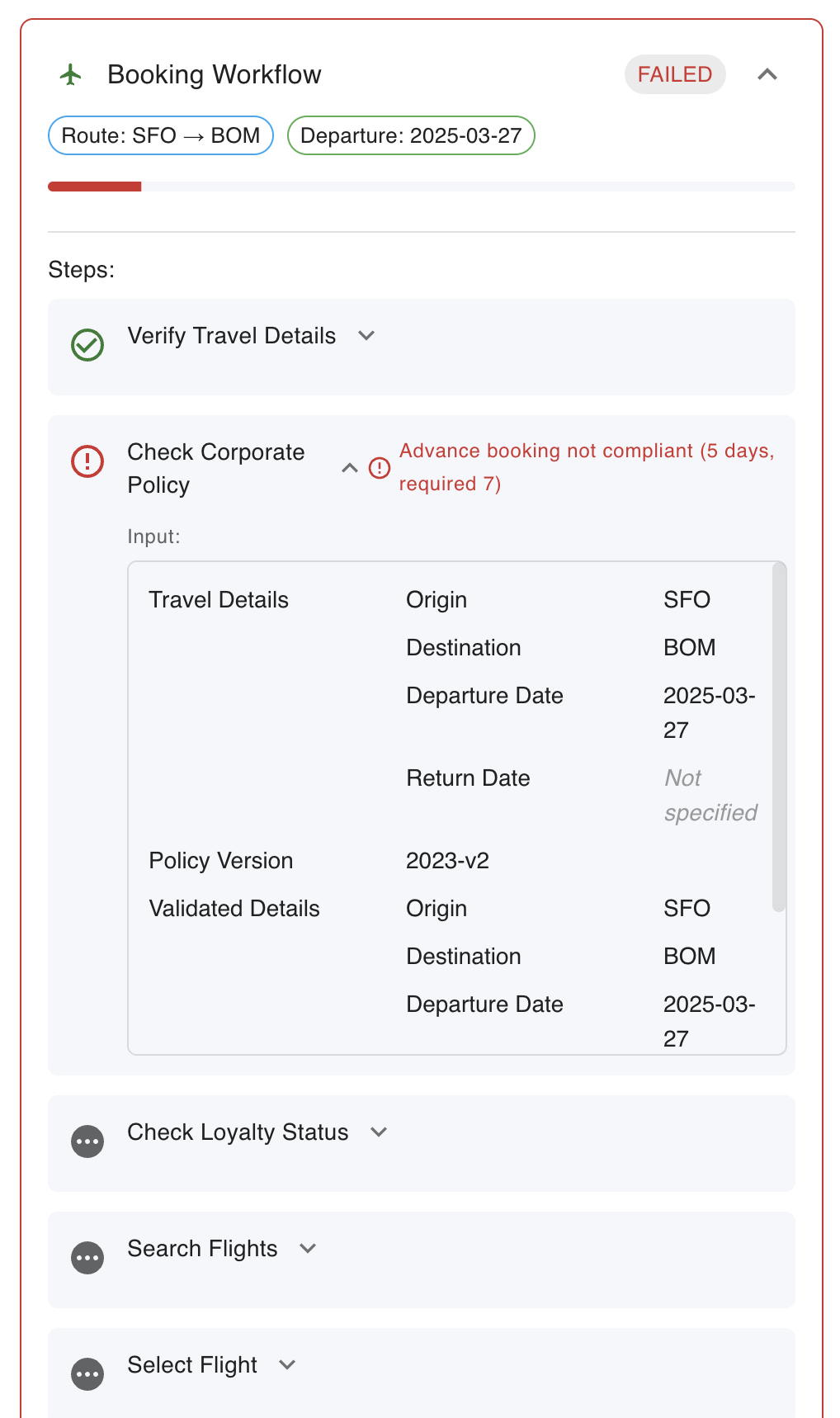The image size is (840, 1418).
Task: Click the Input panel's vertical scrollbar
Action: tap(779, 737)
